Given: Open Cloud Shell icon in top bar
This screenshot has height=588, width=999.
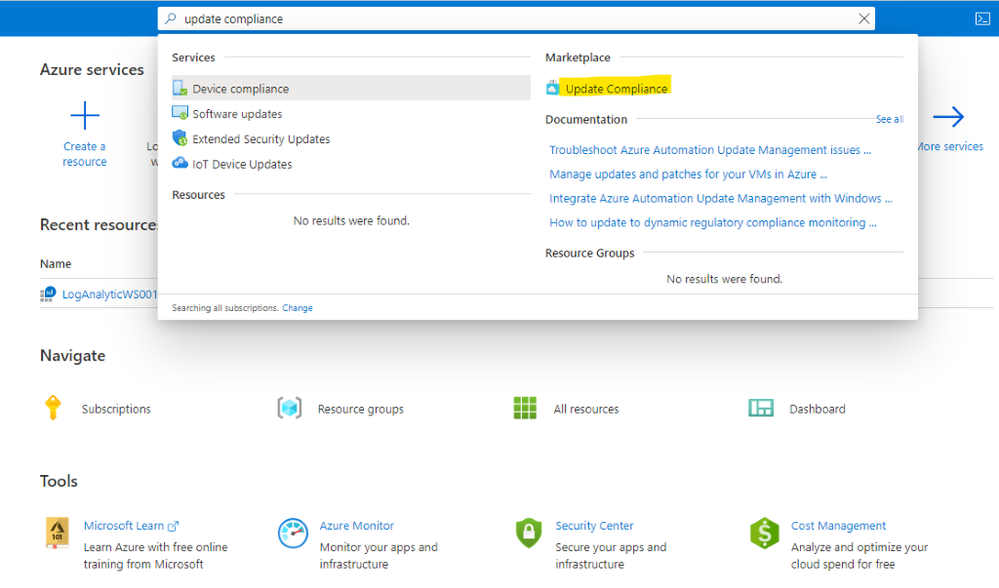Looking at the screenshot, I should pyautogui.click(x=982, y=19).
